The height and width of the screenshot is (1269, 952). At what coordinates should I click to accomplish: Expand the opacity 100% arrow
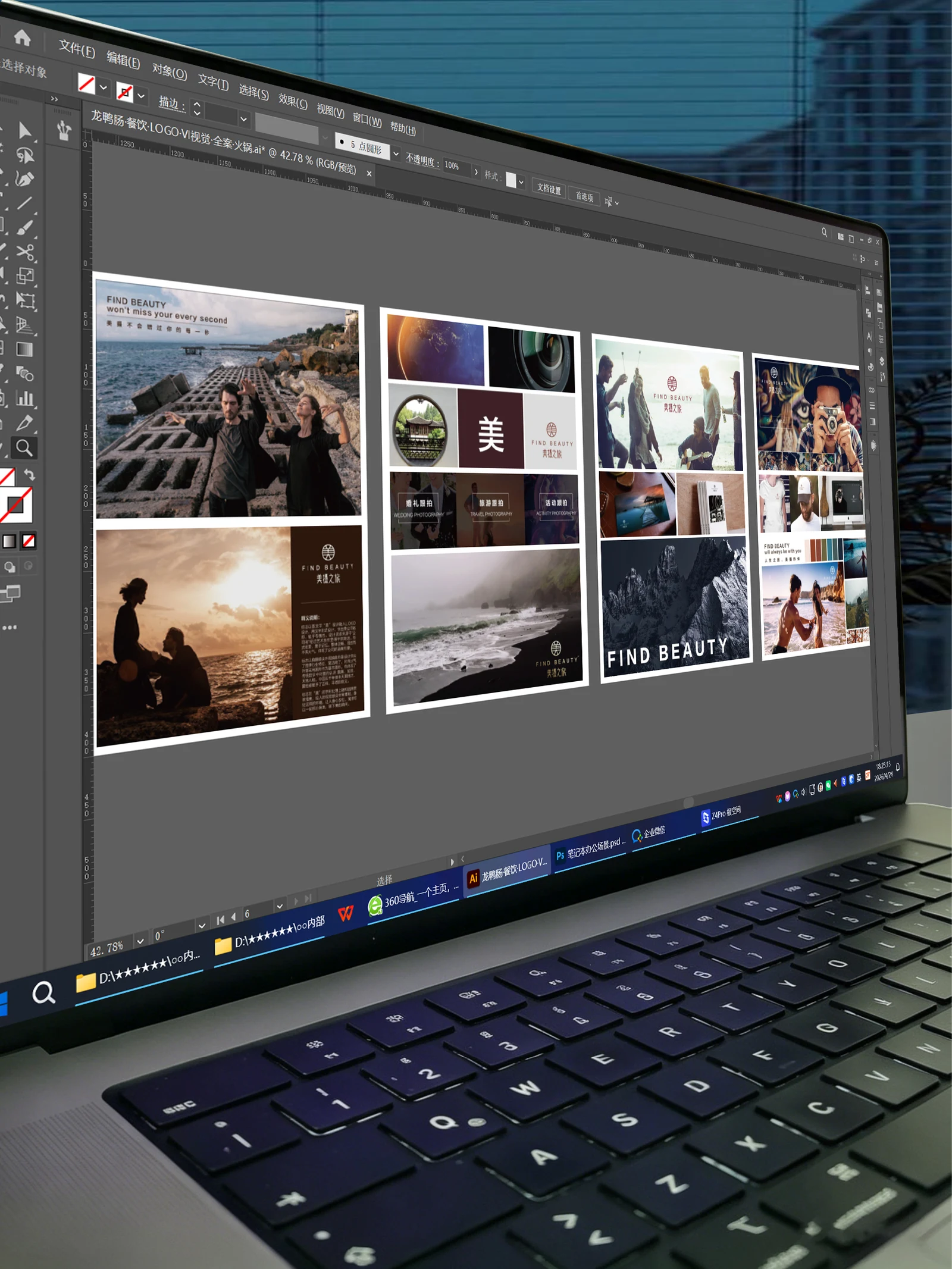476,172
